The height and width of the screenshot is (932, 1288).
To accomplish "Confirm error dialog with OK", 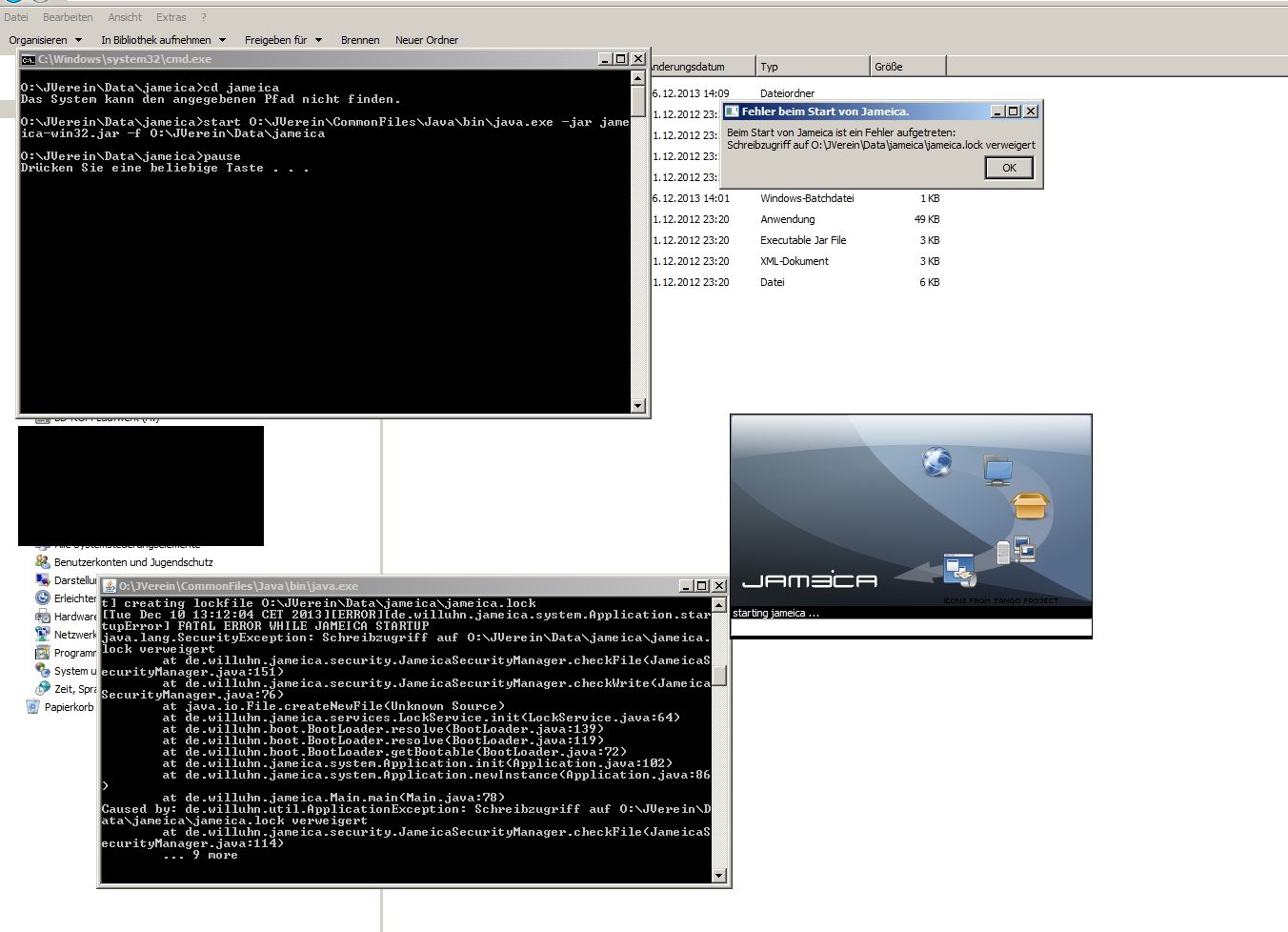I will (x=1009, y=168).
